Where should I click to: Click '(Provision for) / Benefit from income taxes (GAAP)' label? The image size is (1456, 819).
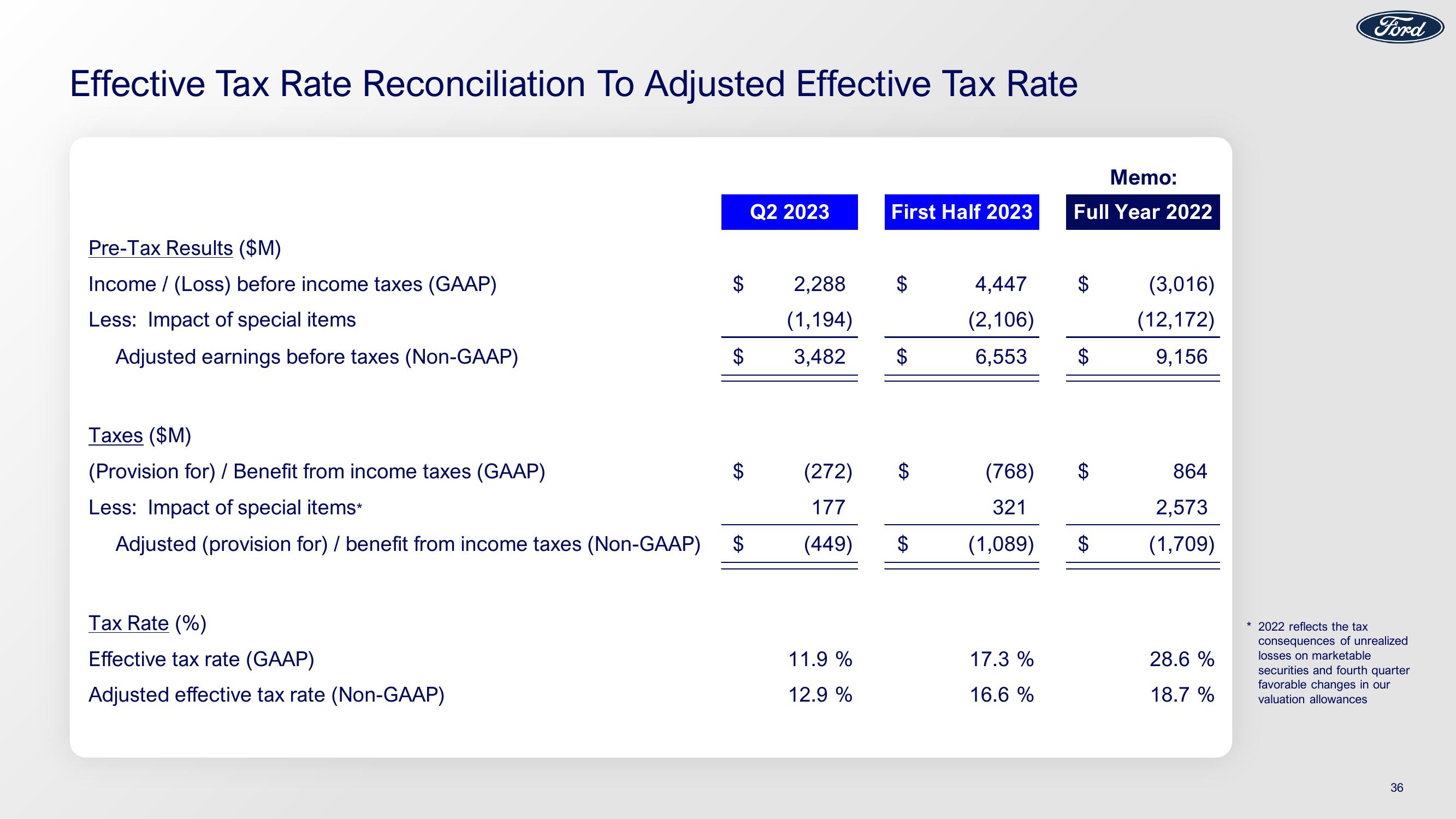pyautogui.click(x=317, y=471)
